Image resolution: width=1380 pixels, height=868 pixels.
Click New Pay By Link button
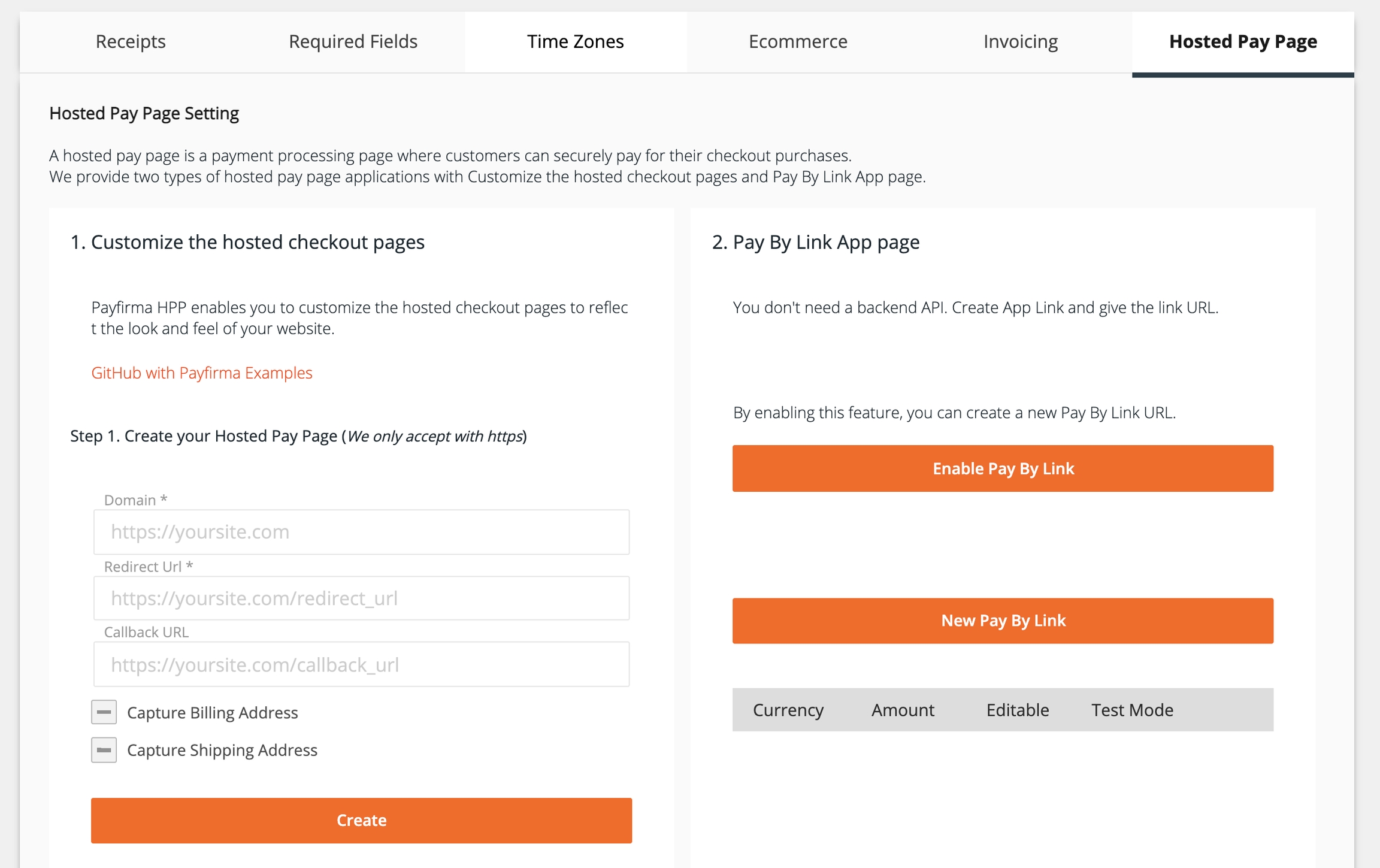tap(1003, 621)
